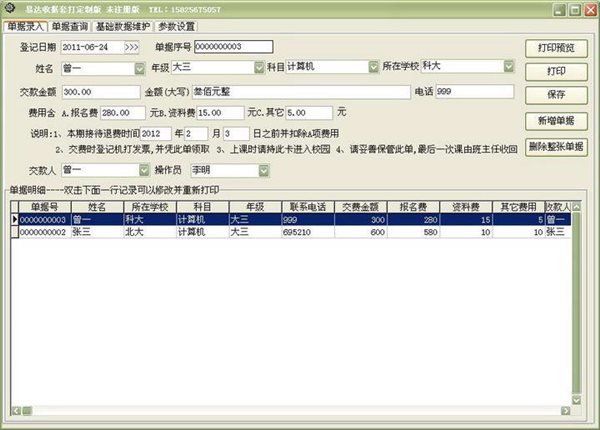Click the 其它 fee field showing 5.00
Viewport: 600px width, 430px height.
(x=309, y=113)
